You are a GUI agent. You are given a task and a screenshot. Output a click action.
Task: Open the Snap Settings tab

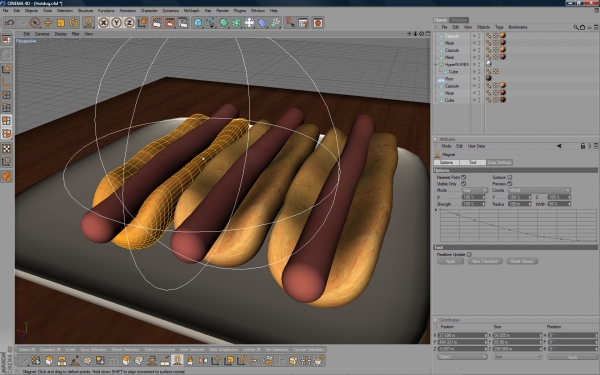coord(499,163)
